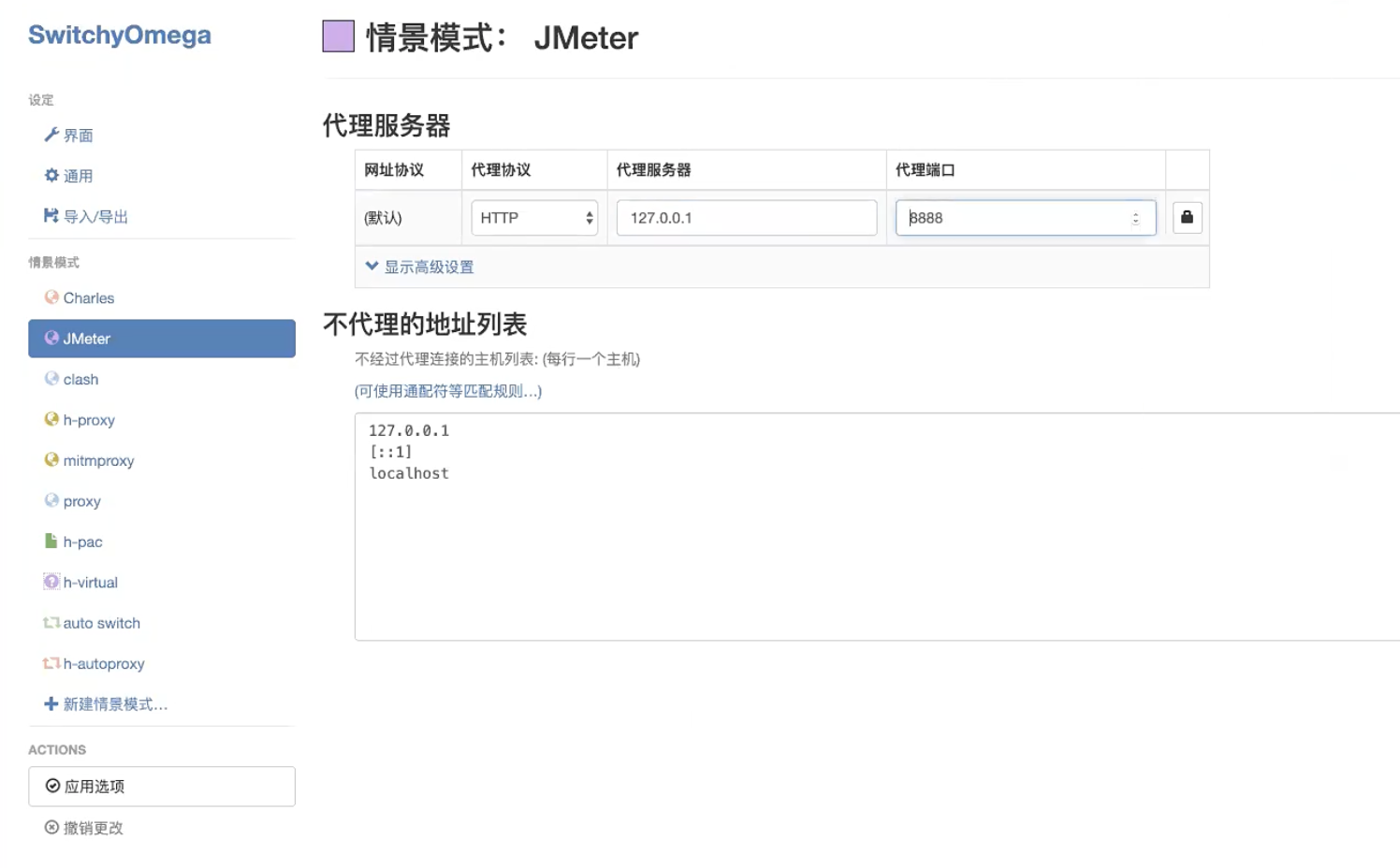Click the h-autoproxy arrows icon

click(51, 663)
